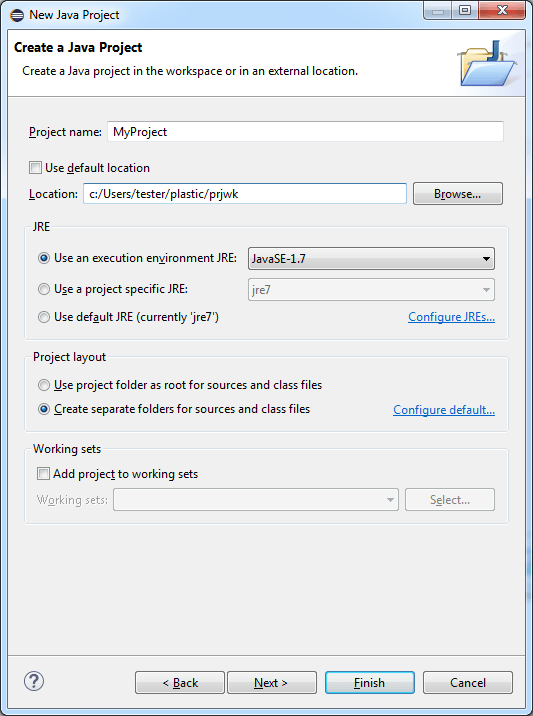Cancel the New Java Project wizard
This screenshot has width=533, height=716.
click(468, 683)
